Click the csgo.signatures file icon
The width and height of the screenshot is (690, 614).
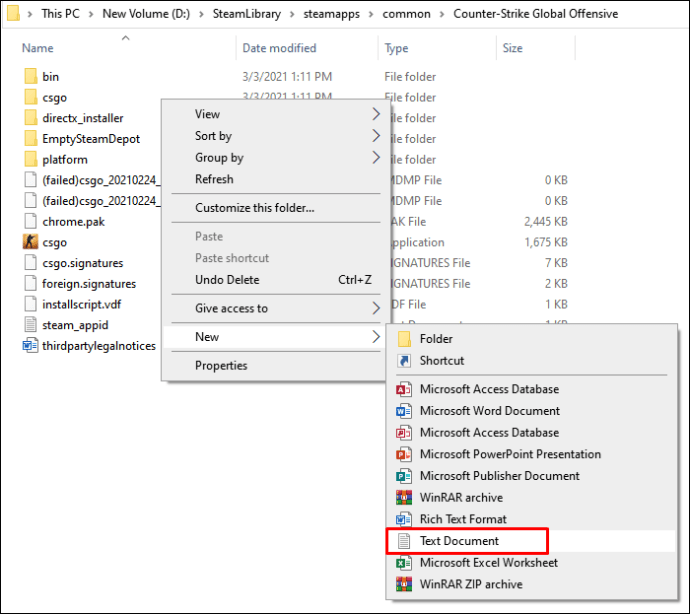30,262
